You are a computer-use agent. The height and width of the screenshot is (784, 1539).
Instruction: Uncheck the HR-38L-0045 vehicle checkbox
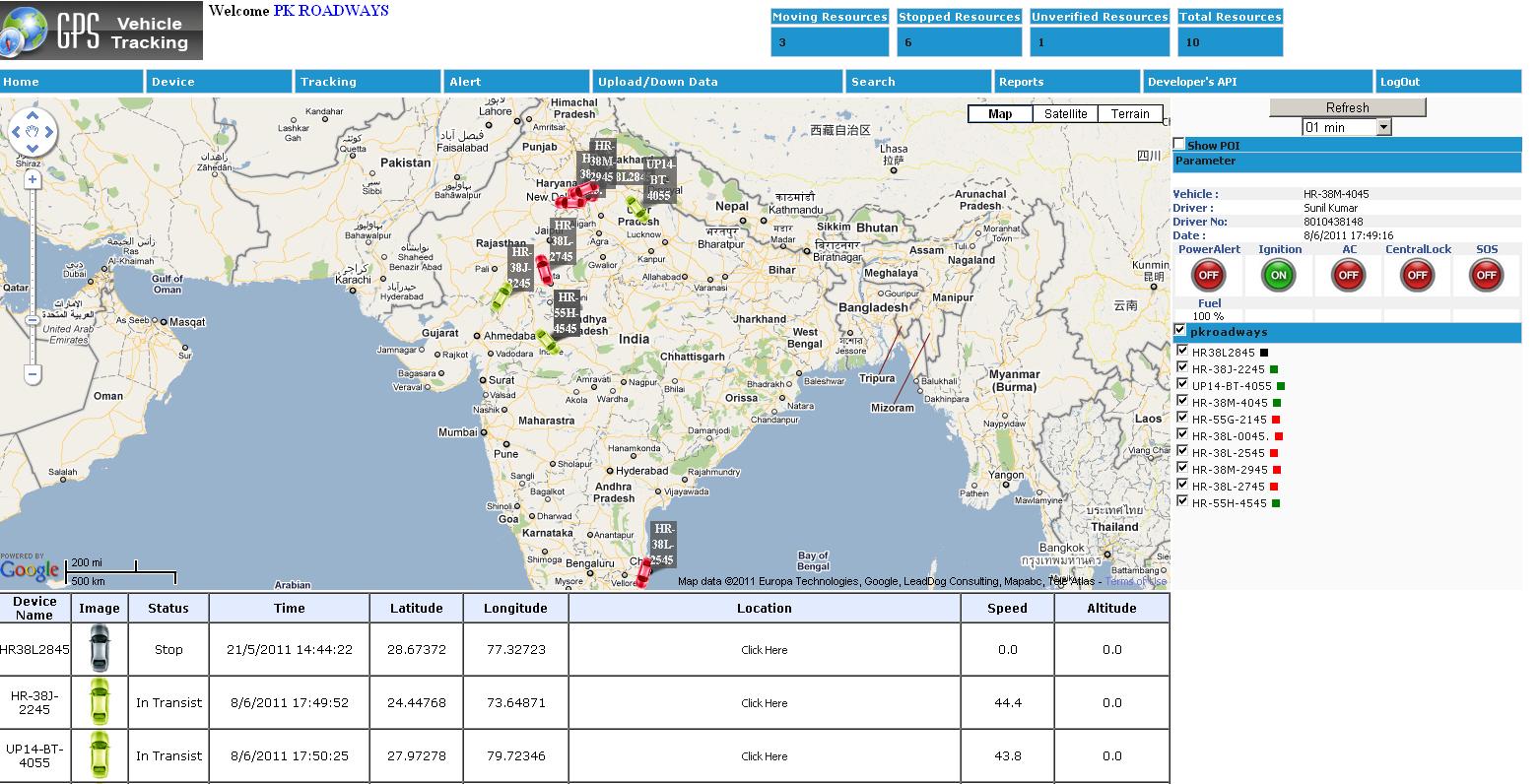click(1182, 434)
